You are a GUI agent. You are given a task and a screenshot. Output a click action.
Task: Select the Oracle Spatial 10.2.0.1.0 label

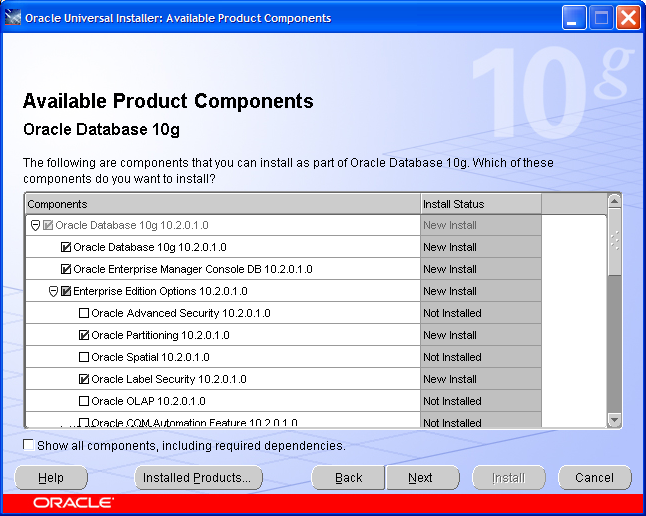pyautogui.click(x=150, y=357)
